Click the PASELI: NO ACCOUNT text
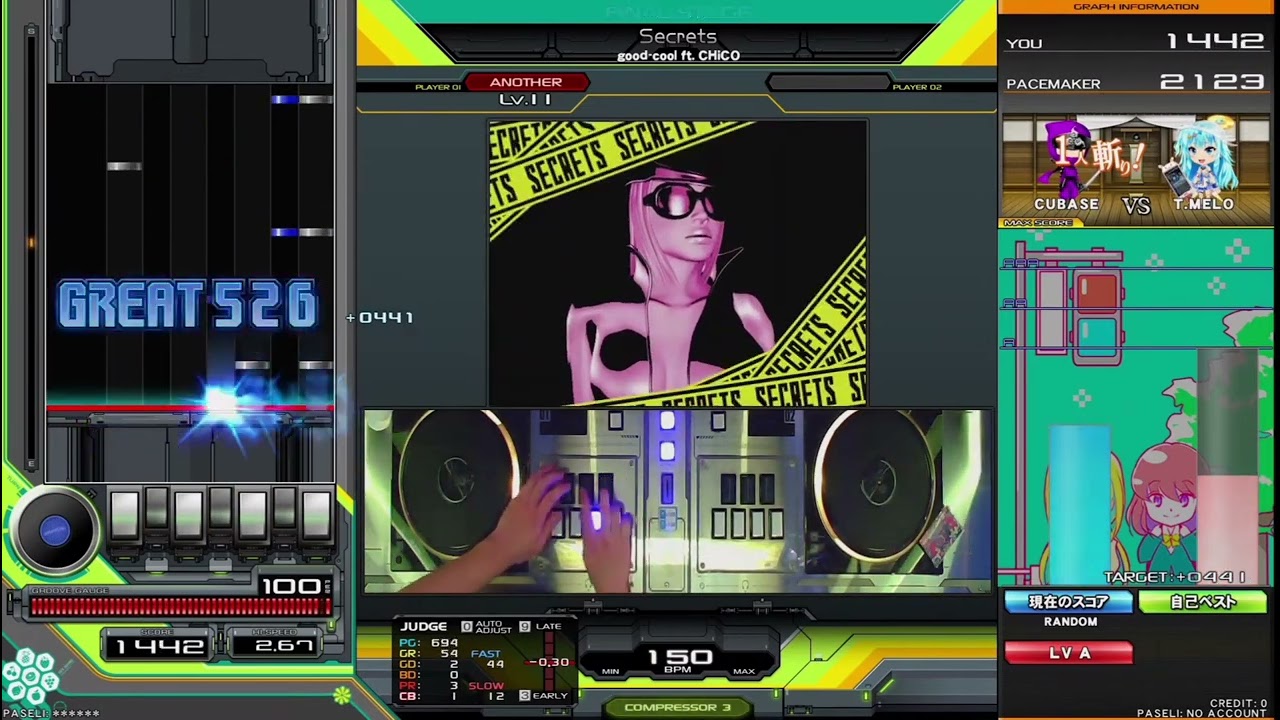The image size is (1280, 720). coord(1202,714)
